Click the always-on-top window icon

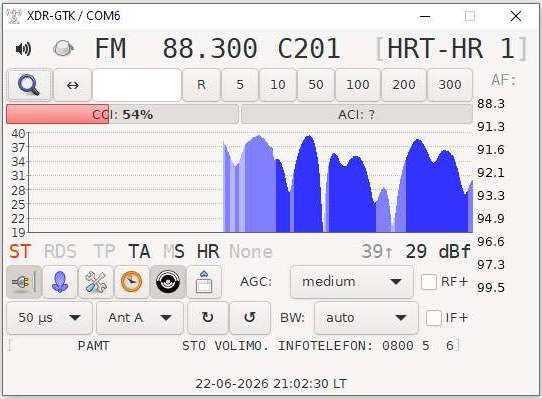click(204, 282)
